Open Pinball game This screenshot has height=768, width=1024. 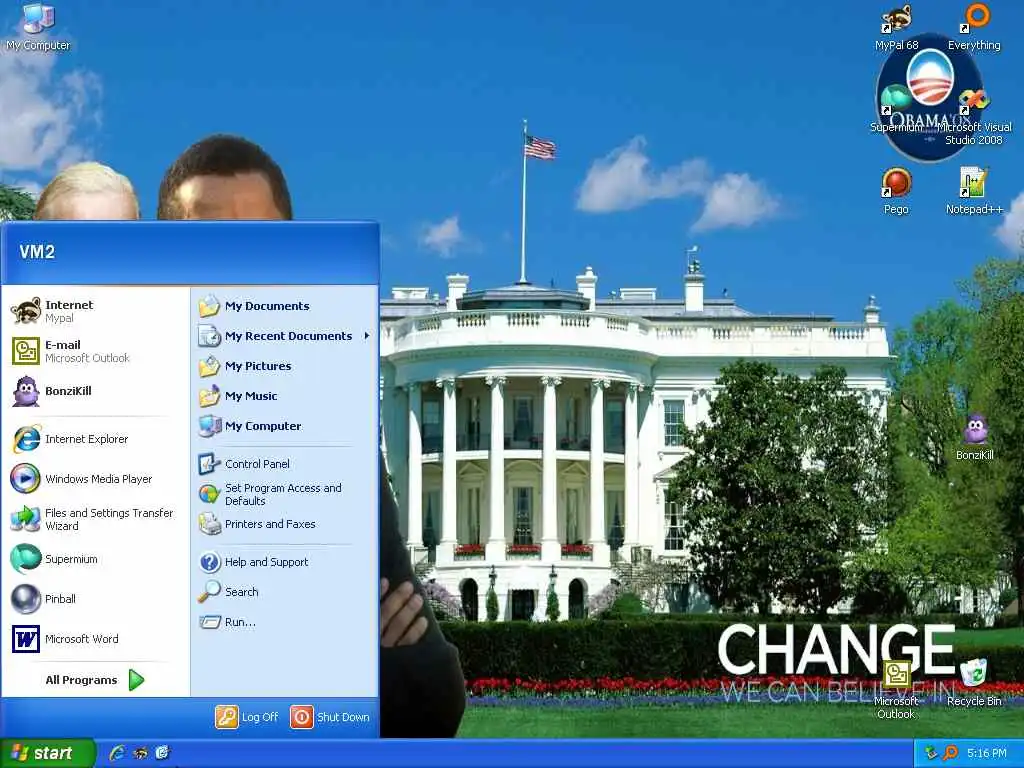tap(95, 599)
